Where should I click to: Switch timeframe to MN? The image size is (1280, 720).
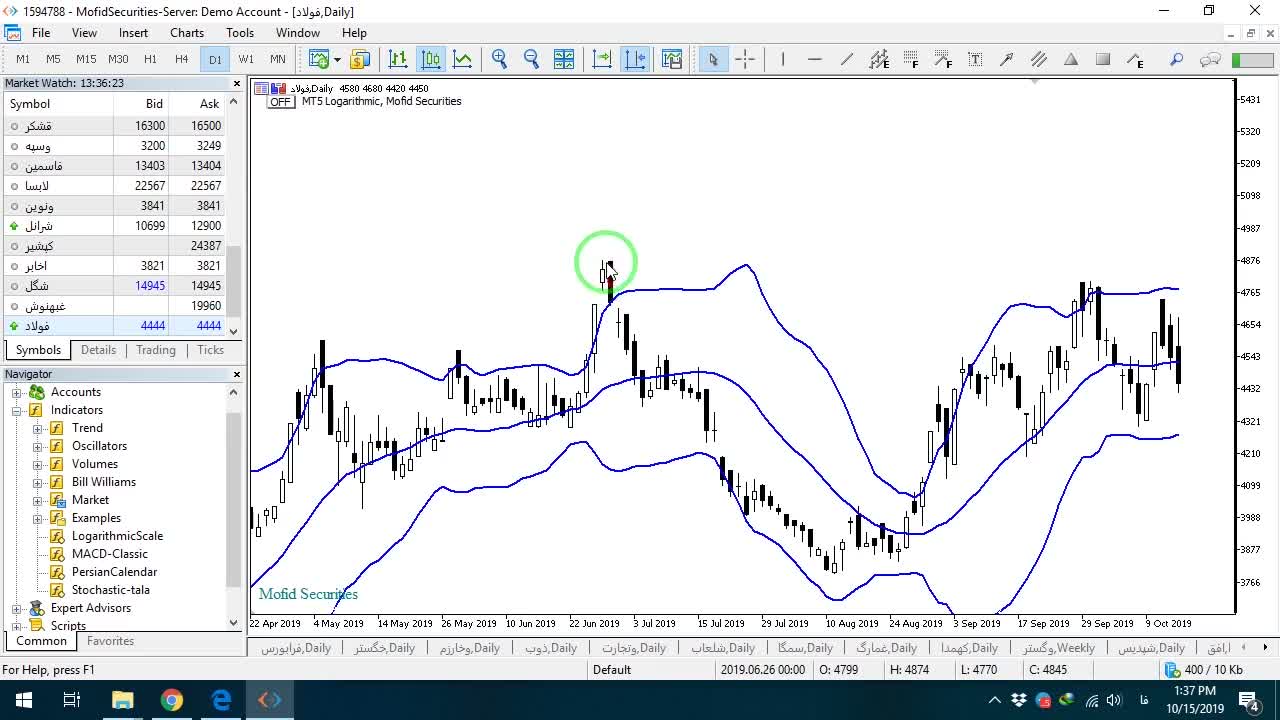click(278, 59)
